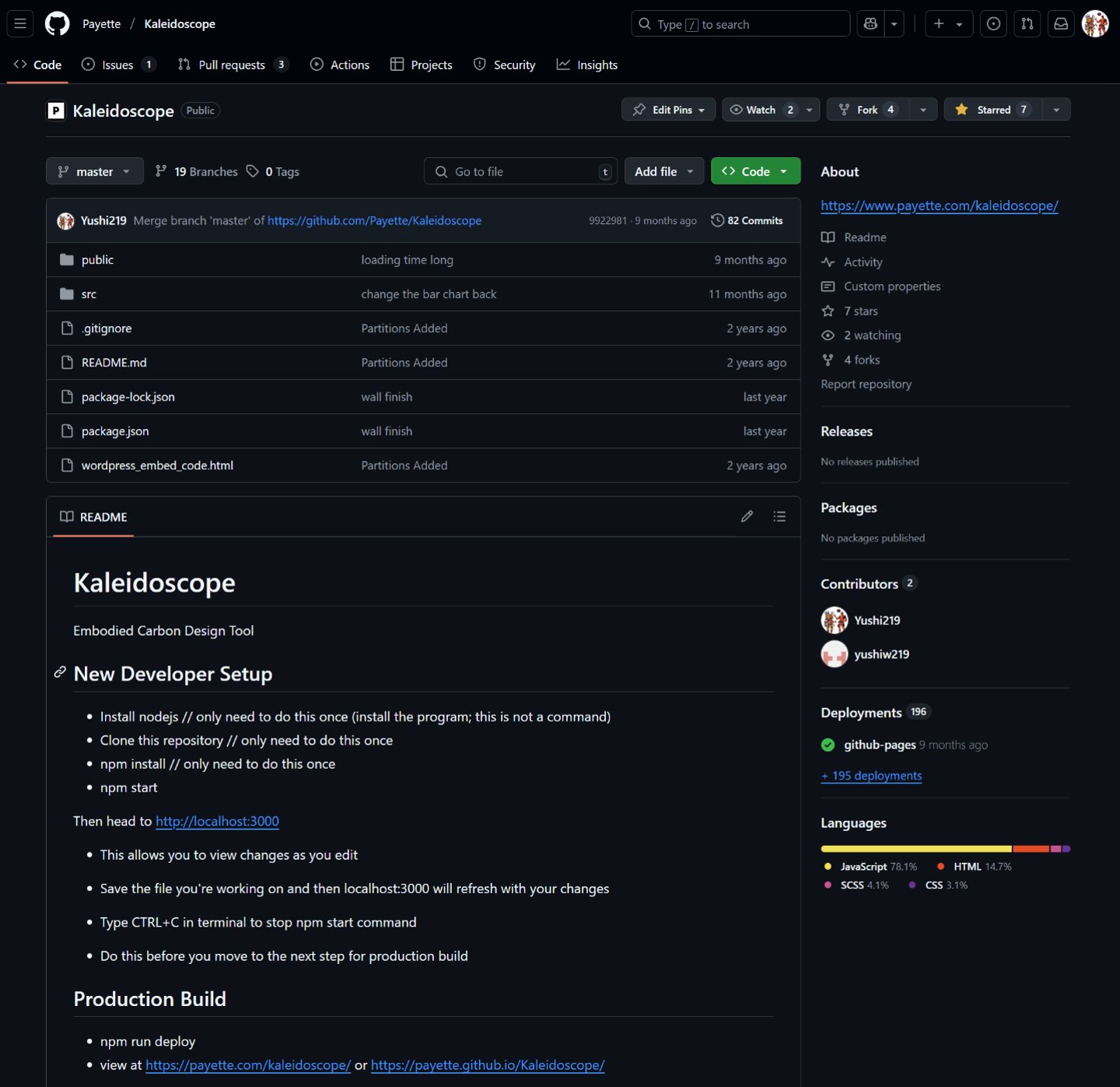1120x1087 pixels.
Task: View the 4 forks link
Action: point(851,359)
